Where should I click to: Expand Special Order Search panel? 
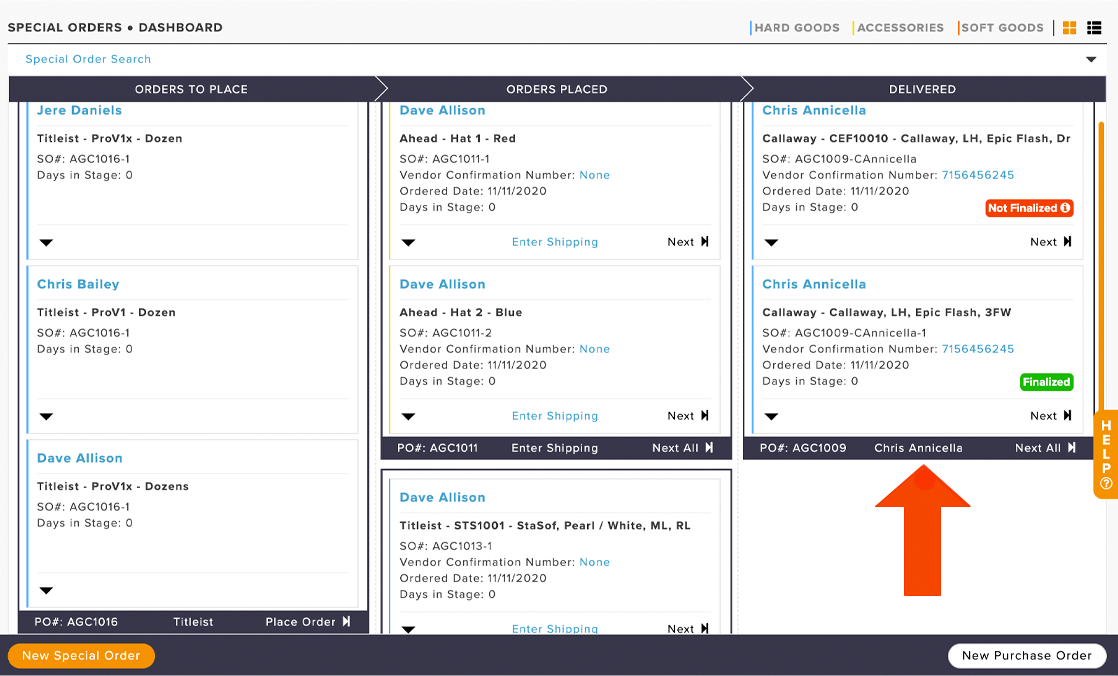tap(1091, 59)
